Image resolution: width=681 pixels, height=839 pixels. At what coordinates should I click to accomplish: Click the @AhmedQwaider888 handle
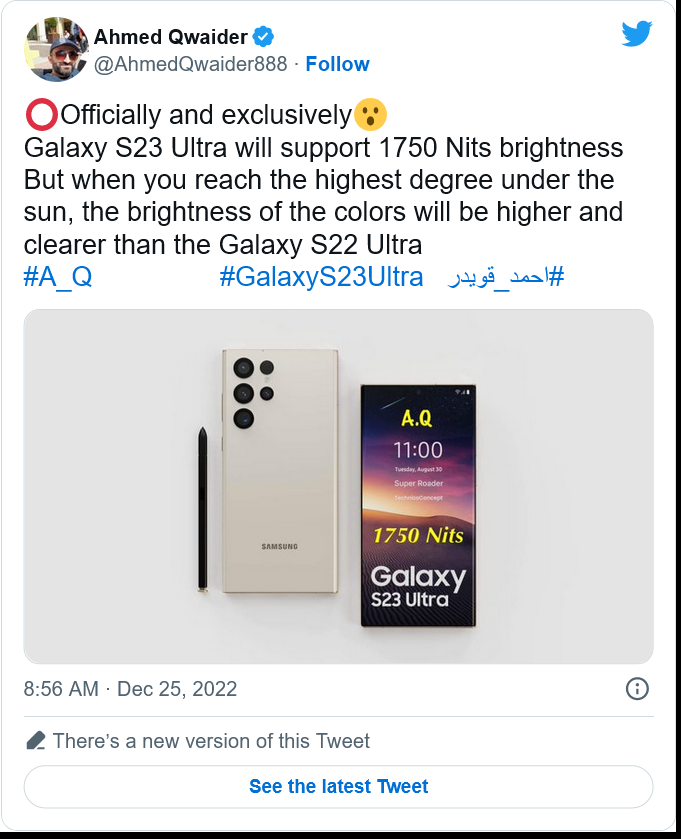(x=190, y=64)
